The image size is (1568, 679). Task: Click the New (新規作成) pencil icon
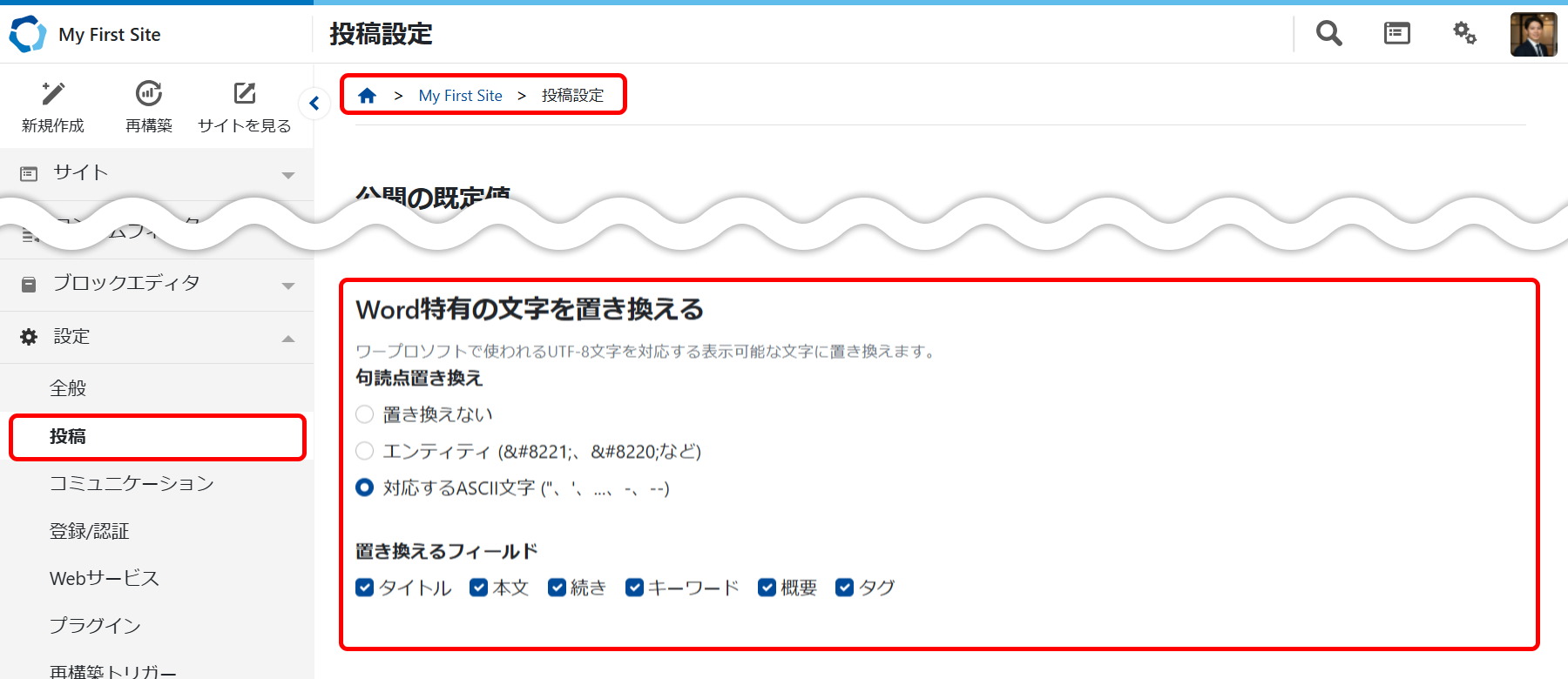click(53, 94)
